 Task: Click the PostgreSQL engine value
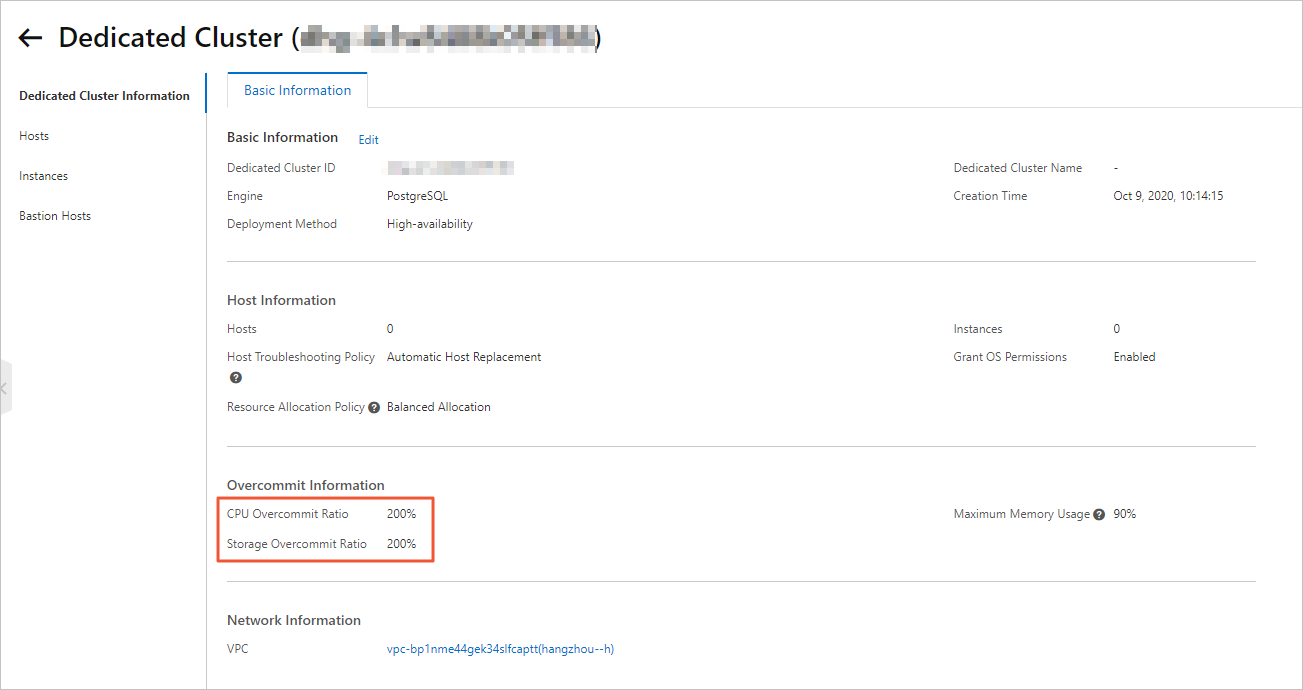pyautogui.click(x=417, y=196)
